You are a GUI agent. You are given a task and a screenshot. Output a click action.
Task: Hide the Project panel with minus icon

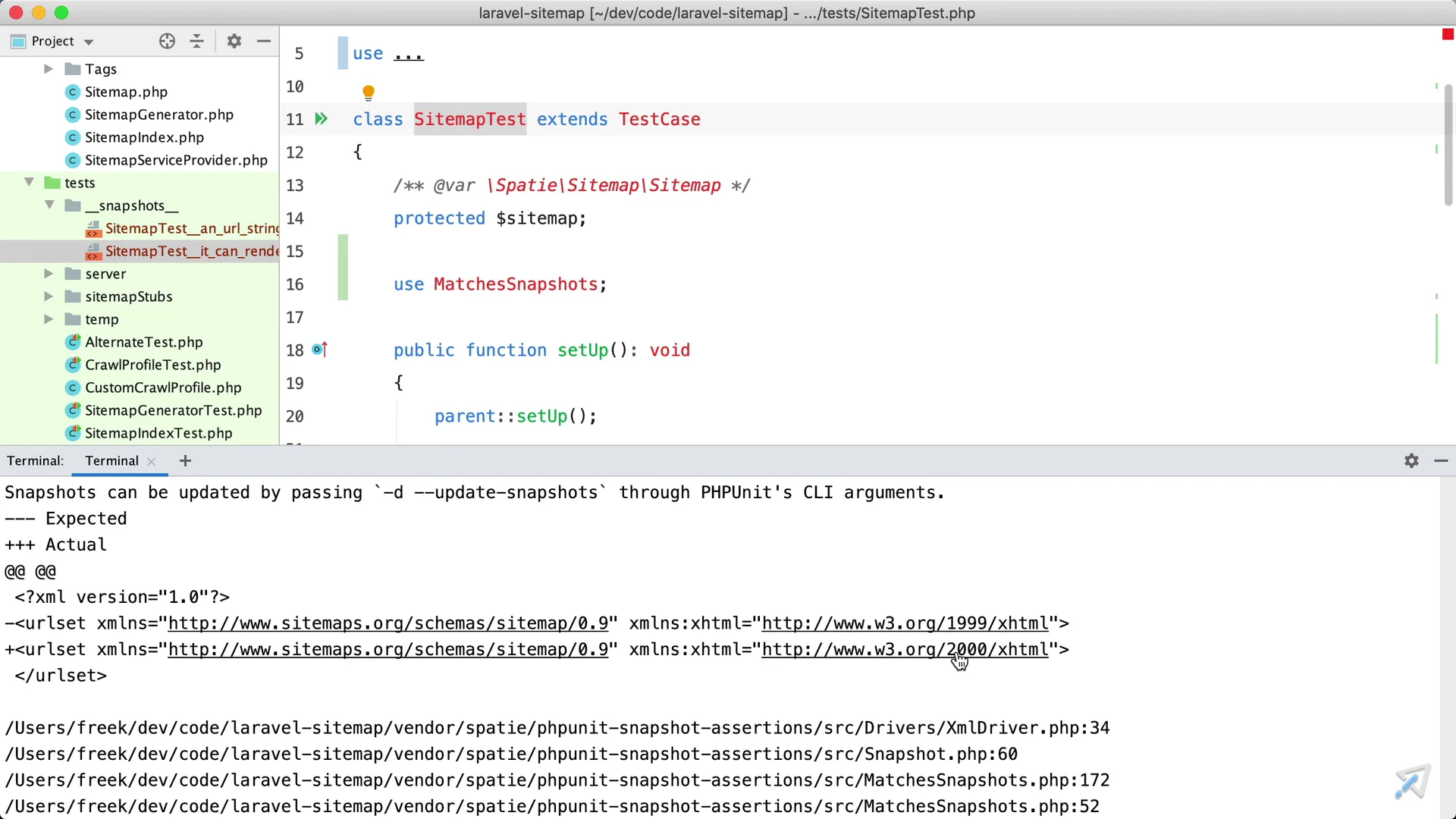pyautogui.click(x=263, y=41)
